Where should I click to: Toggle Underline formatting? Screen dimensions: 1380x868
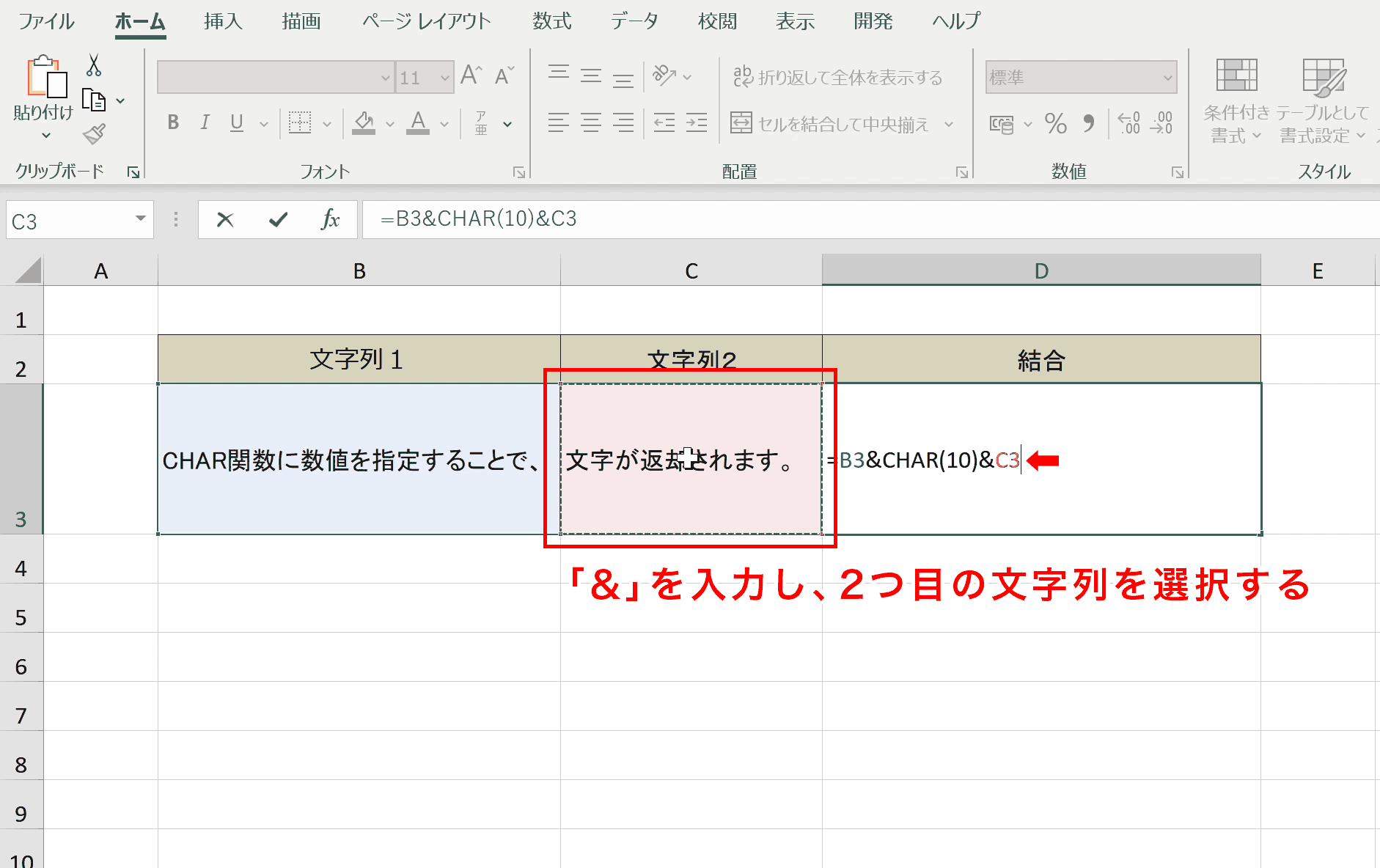(x=237, y=122)
